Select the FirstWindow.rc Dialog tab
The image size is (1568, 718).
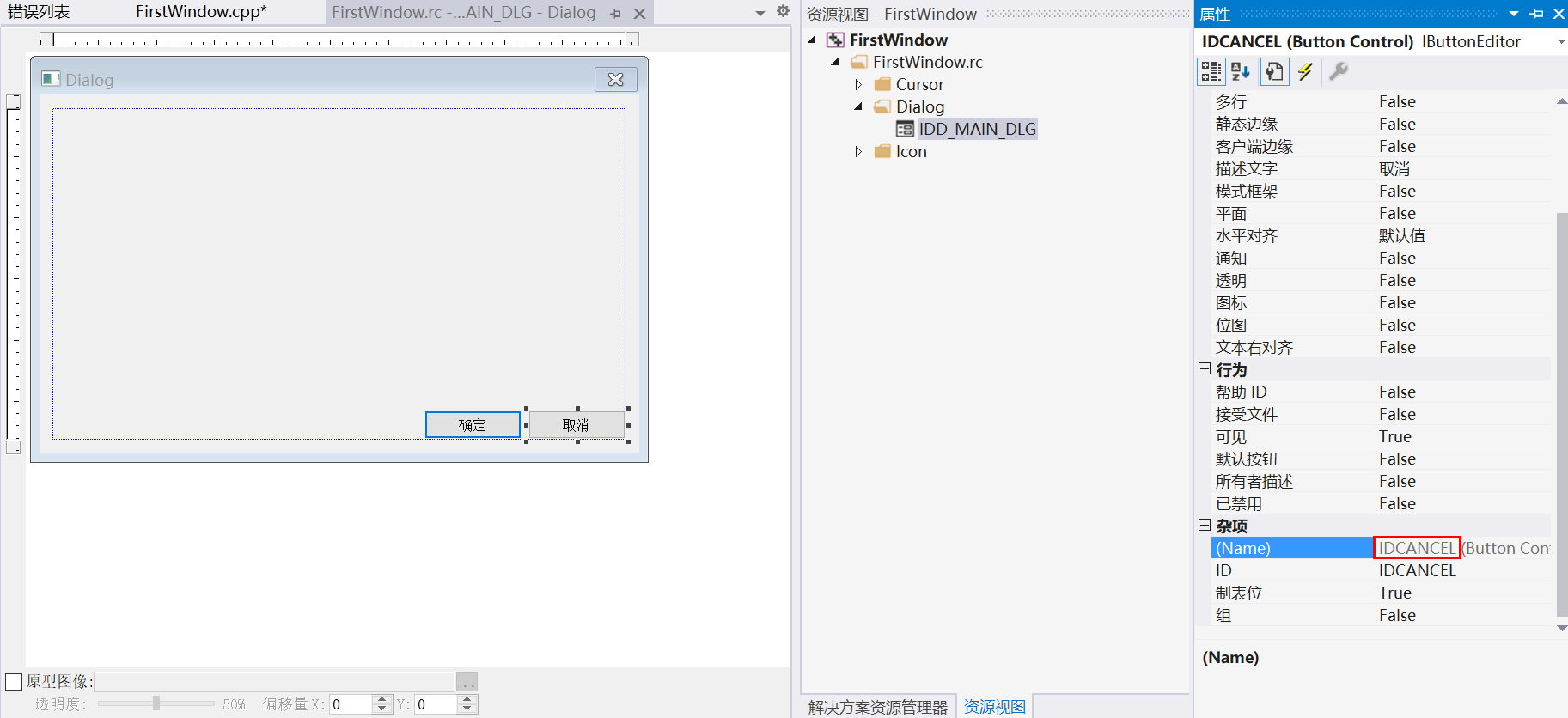click(x=464, y=13)
